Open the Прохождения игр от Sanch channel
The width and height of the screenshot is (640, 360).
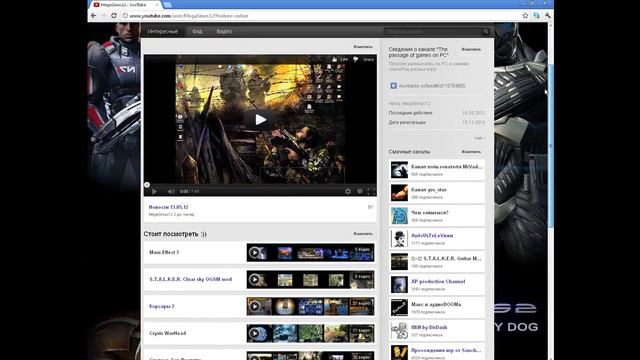(x=446, y=350)
